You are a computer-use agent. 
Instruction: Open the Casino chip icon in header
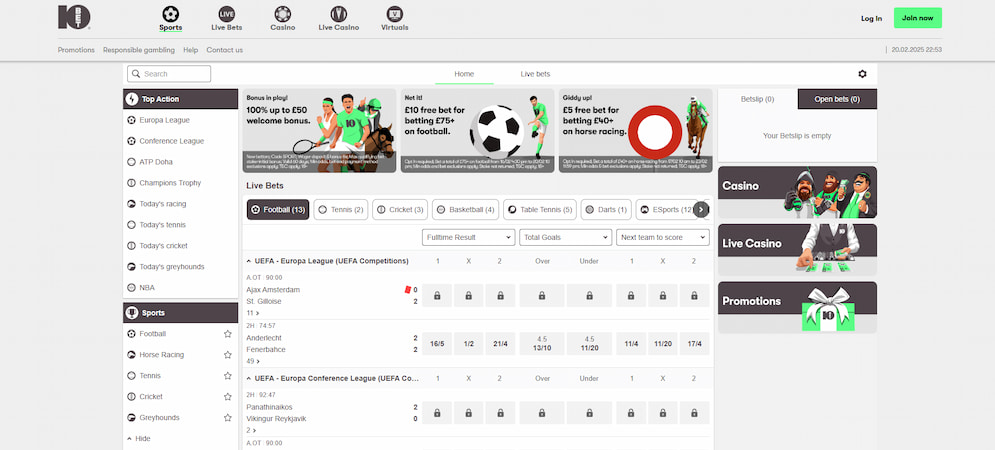[282, 13]
